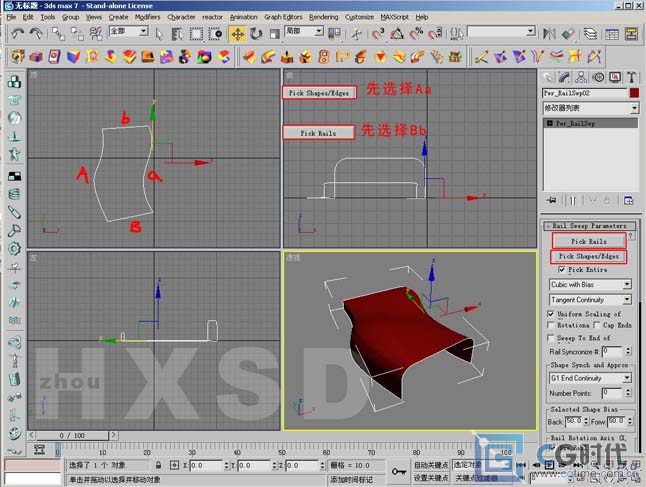Viewport: 646px width, 487px height.
Task: Click the question mark help button
Action: click(630, 236)
